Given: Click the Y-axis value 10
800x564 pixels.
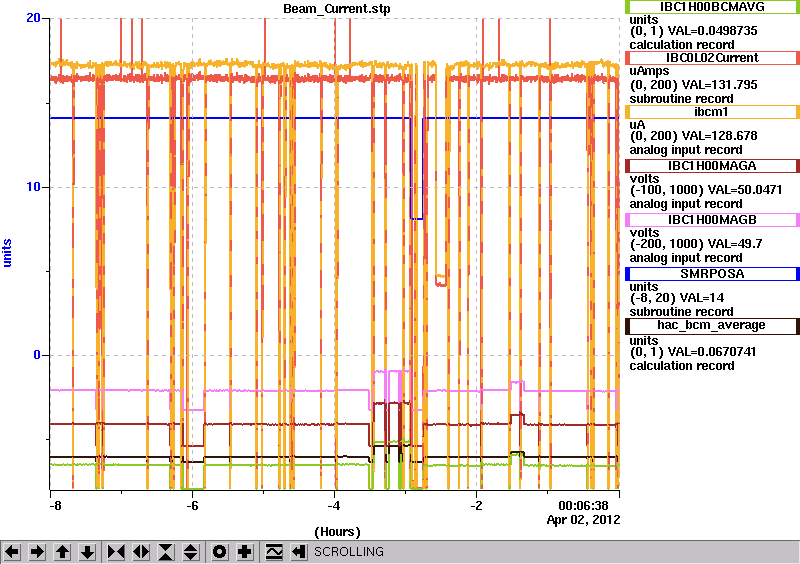Looking at the screenshot, I should coord(33,187).
